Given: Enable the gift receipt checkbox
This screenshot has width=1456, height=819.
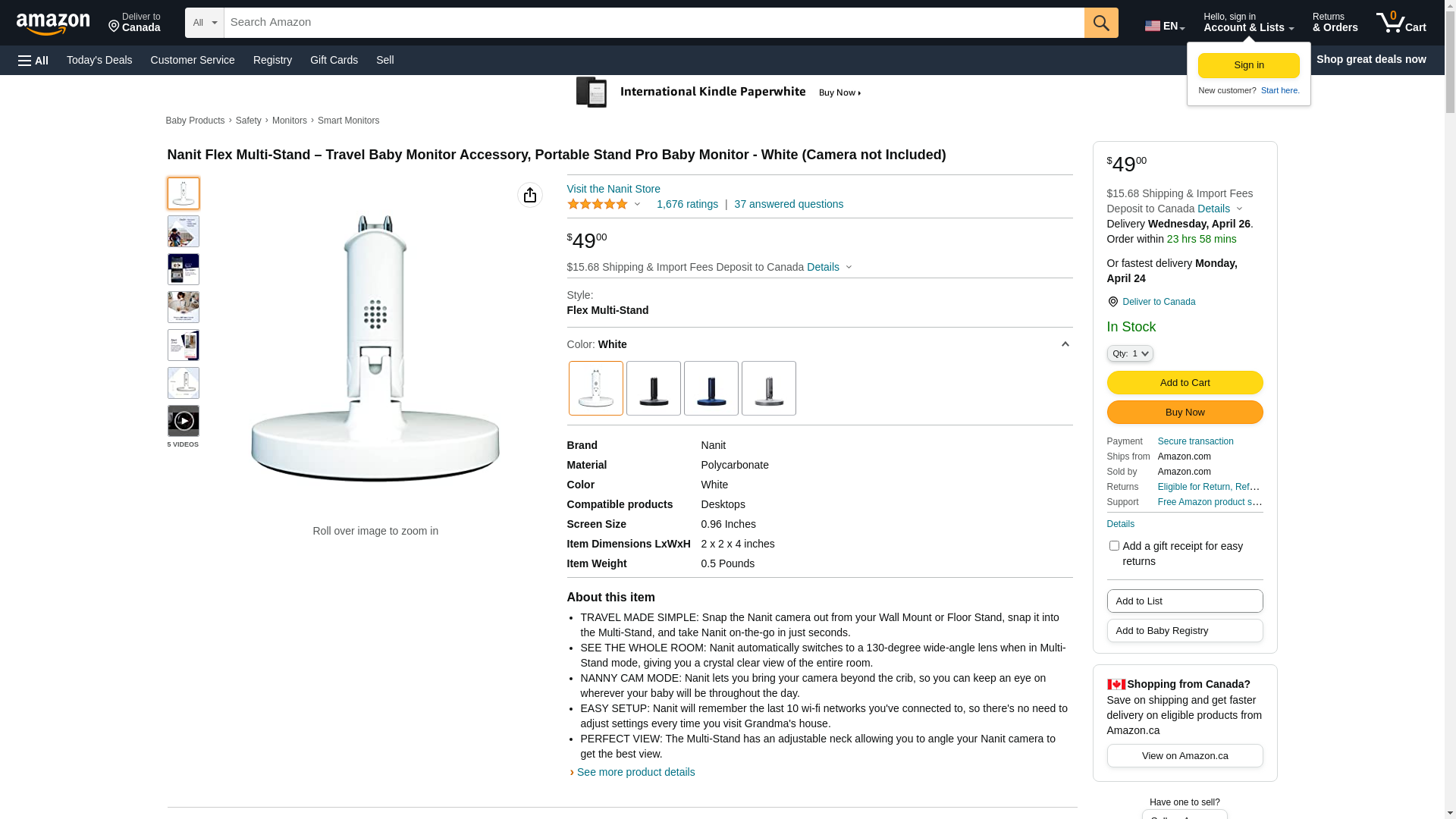Looking at the screenshot, I should tap(1114, 546).
